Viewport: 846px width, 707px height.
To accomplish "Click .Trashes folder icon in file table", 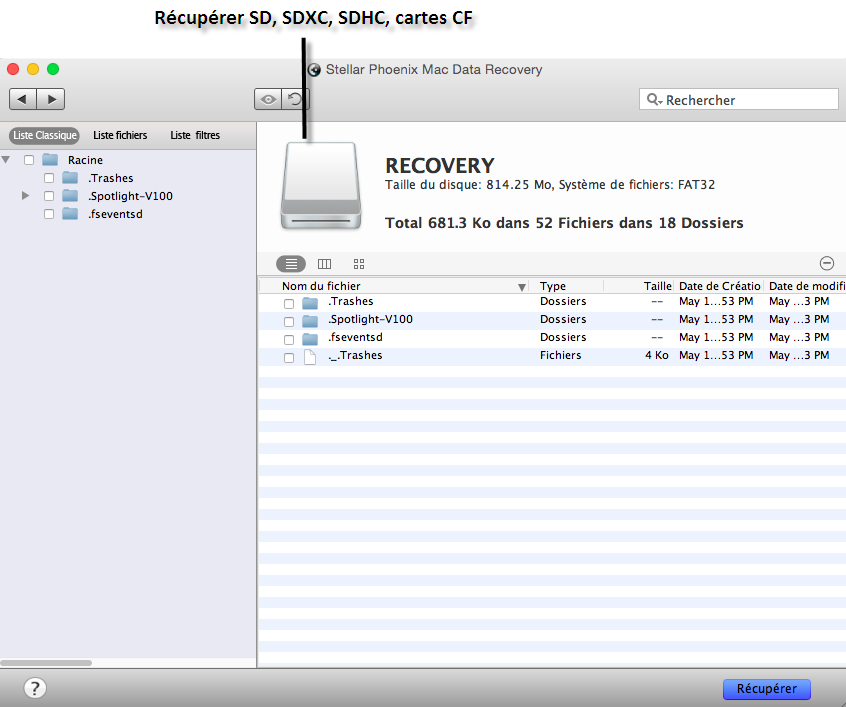I will click(310, 303).
